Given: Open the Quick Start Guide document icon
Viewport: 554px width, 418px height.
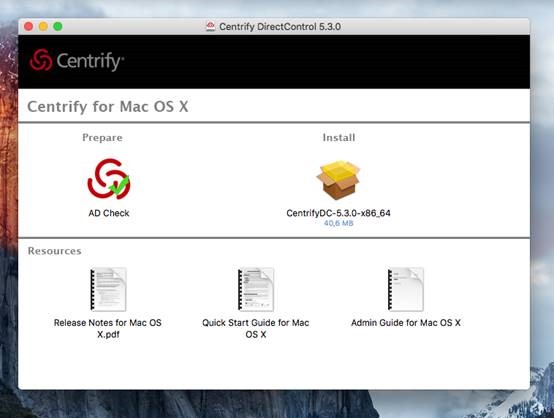Looking at the screenshot, I should point(256,289).
